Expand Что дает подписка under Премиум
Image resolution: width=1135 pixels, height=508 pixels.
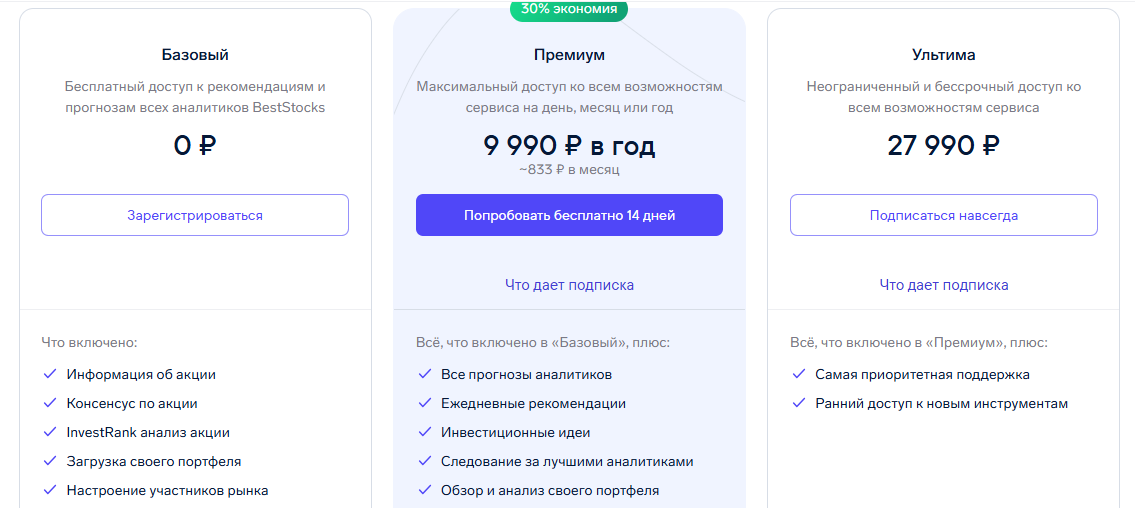click(x=569, y=285)
